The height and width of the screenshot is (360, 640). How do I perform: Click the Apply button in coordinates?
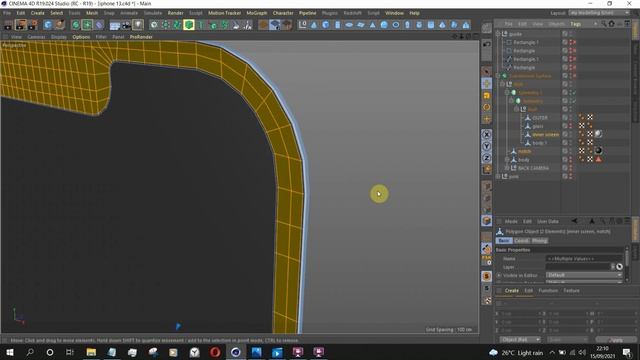(616, 340)
